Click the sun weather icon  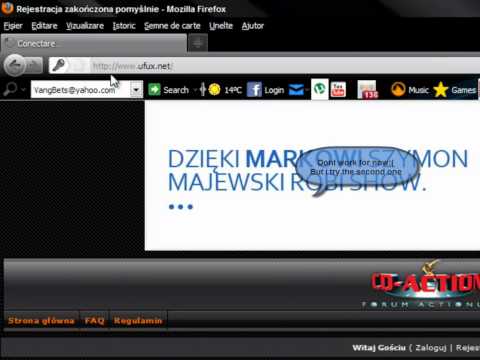coord(214,90)
